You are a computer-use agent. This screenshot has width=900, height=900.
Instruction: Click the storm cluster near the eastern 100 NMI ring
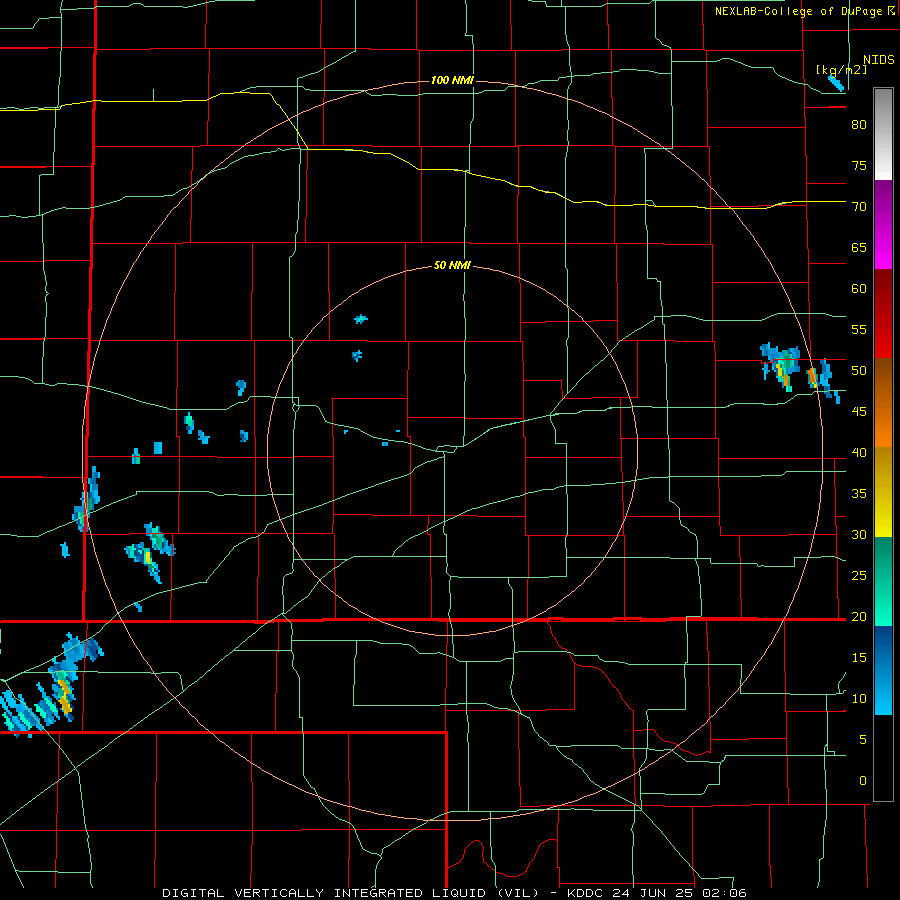(800, 371)
